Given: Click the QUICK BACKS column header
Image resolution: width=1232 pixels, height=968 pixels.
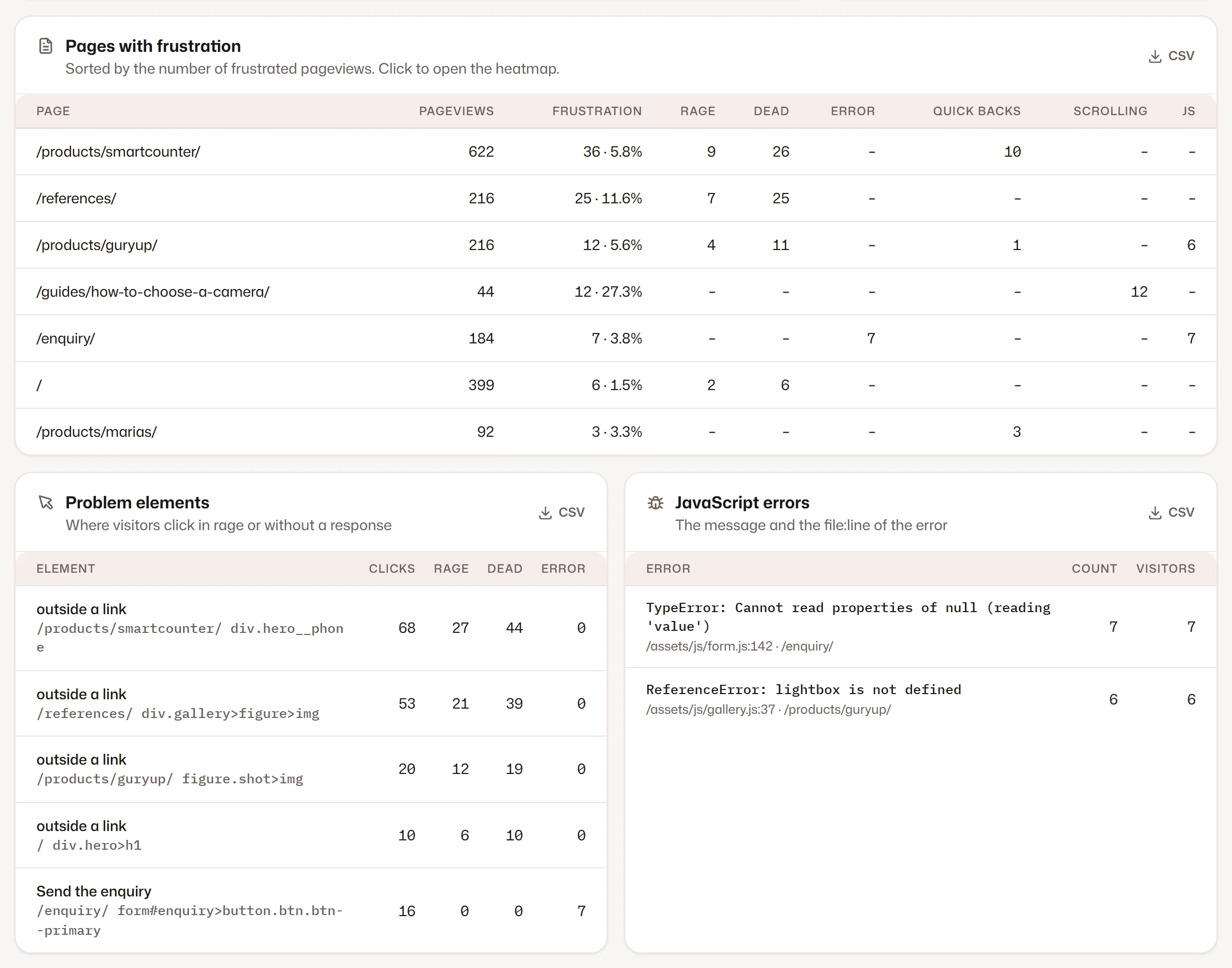Looking at the screenshot, I should (x=976, y=111).
